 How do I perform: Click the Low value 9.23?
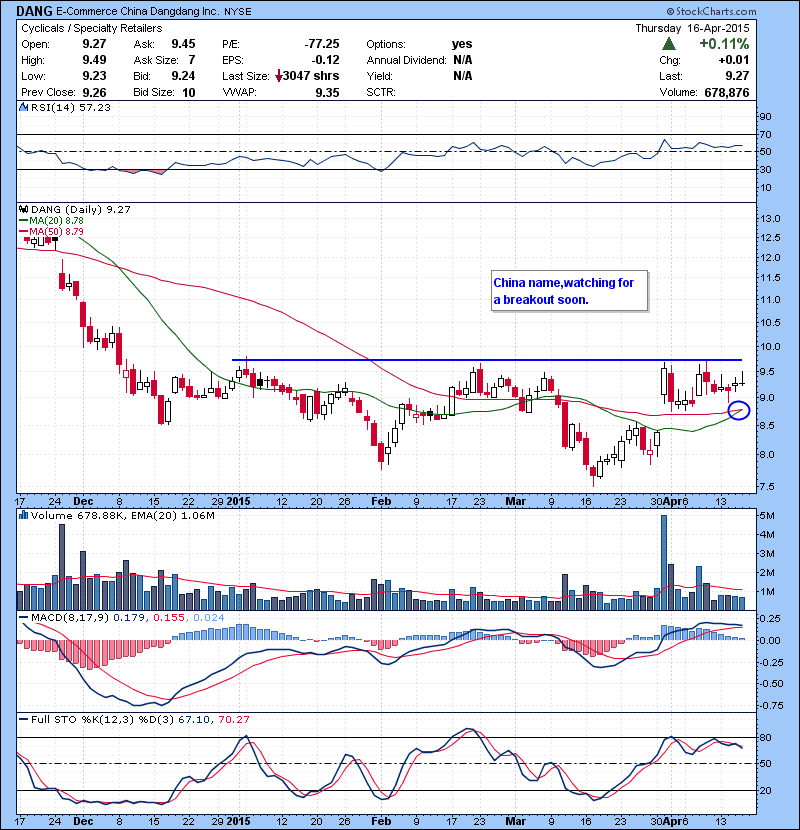coord(94,76)
